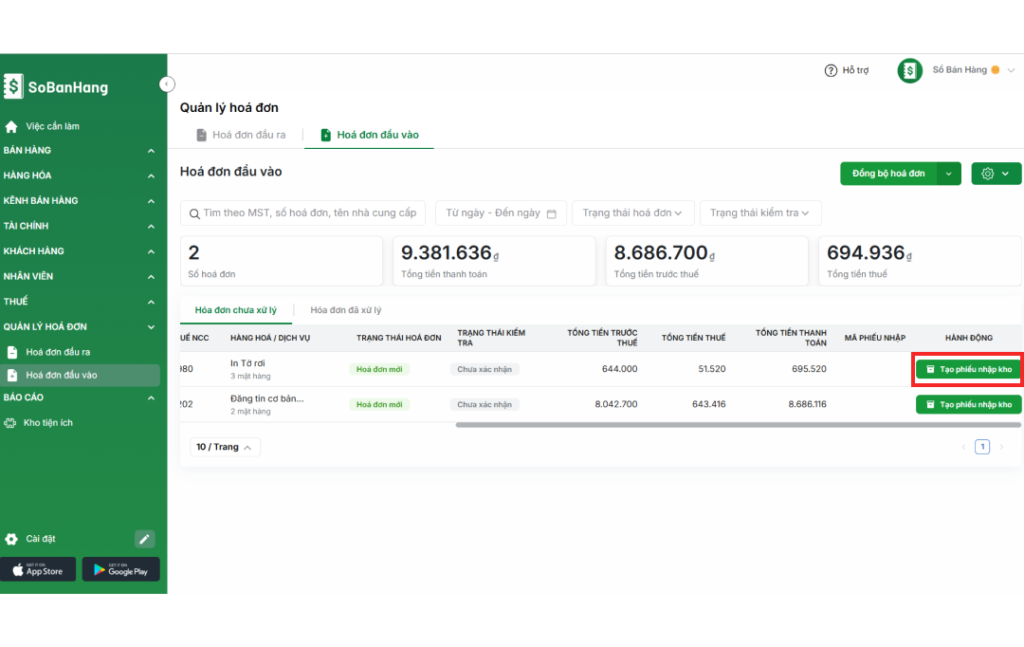Expand the Trạng thái hoá đơn dropdown
Image resolution: width=1024 pixels, height=647 pixels.
pyautogui.click(x=633, y=213)
